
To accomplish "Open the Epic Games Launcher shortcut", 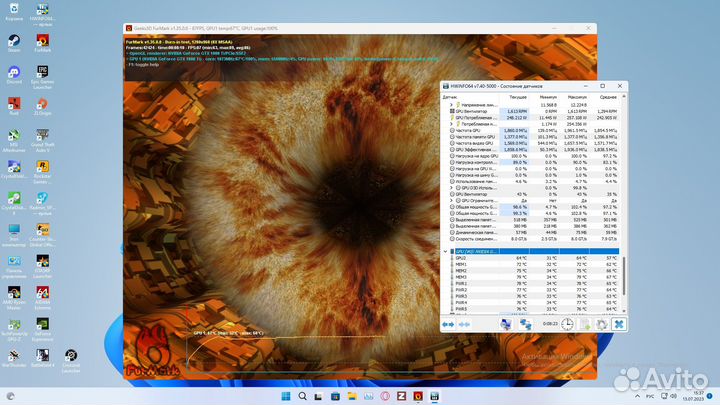I will [x=43, y=75].
